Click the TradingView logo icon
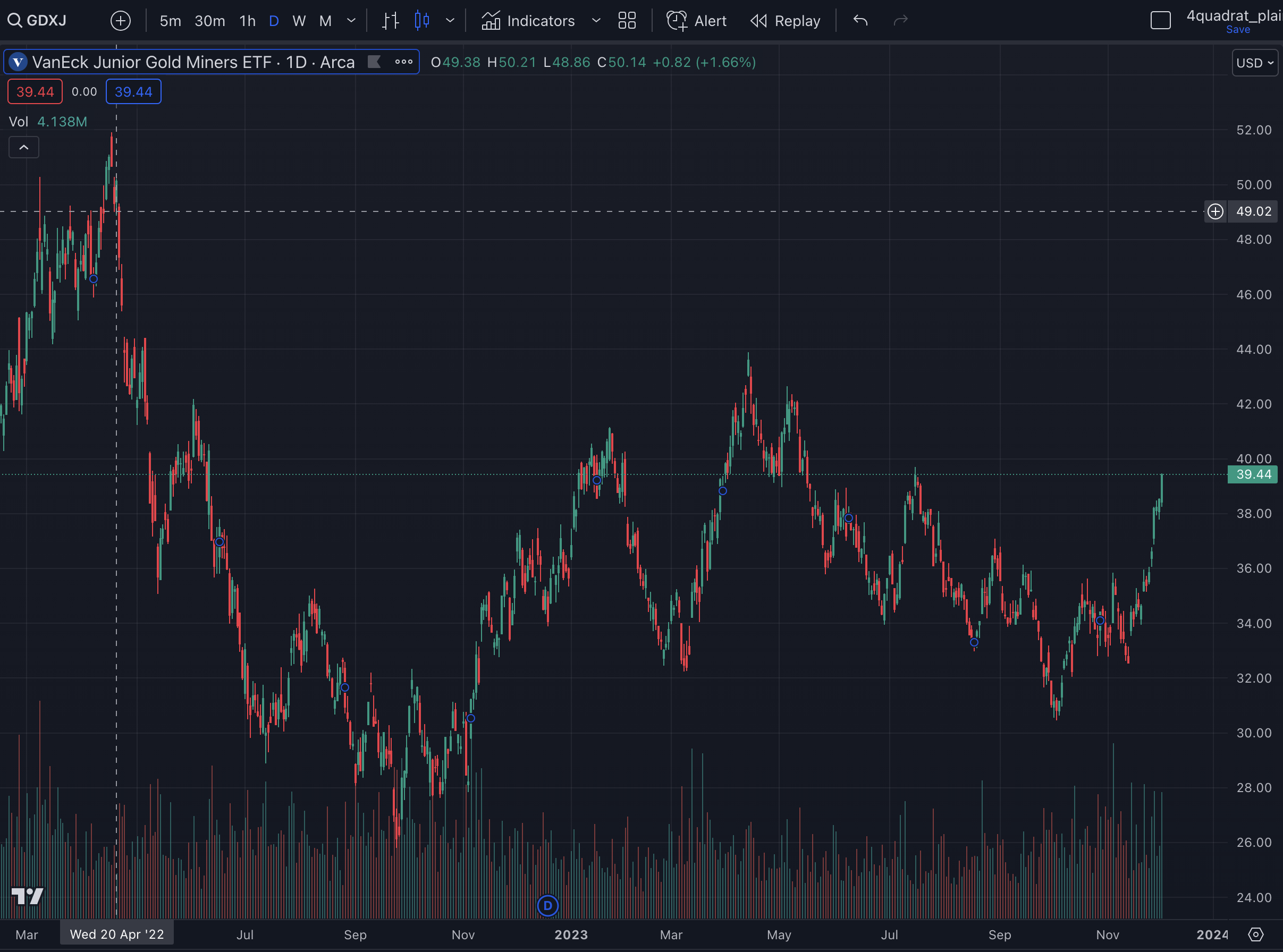Image resolution: width=1283 pixels, height=952 pixels. (x=27, y=896)
